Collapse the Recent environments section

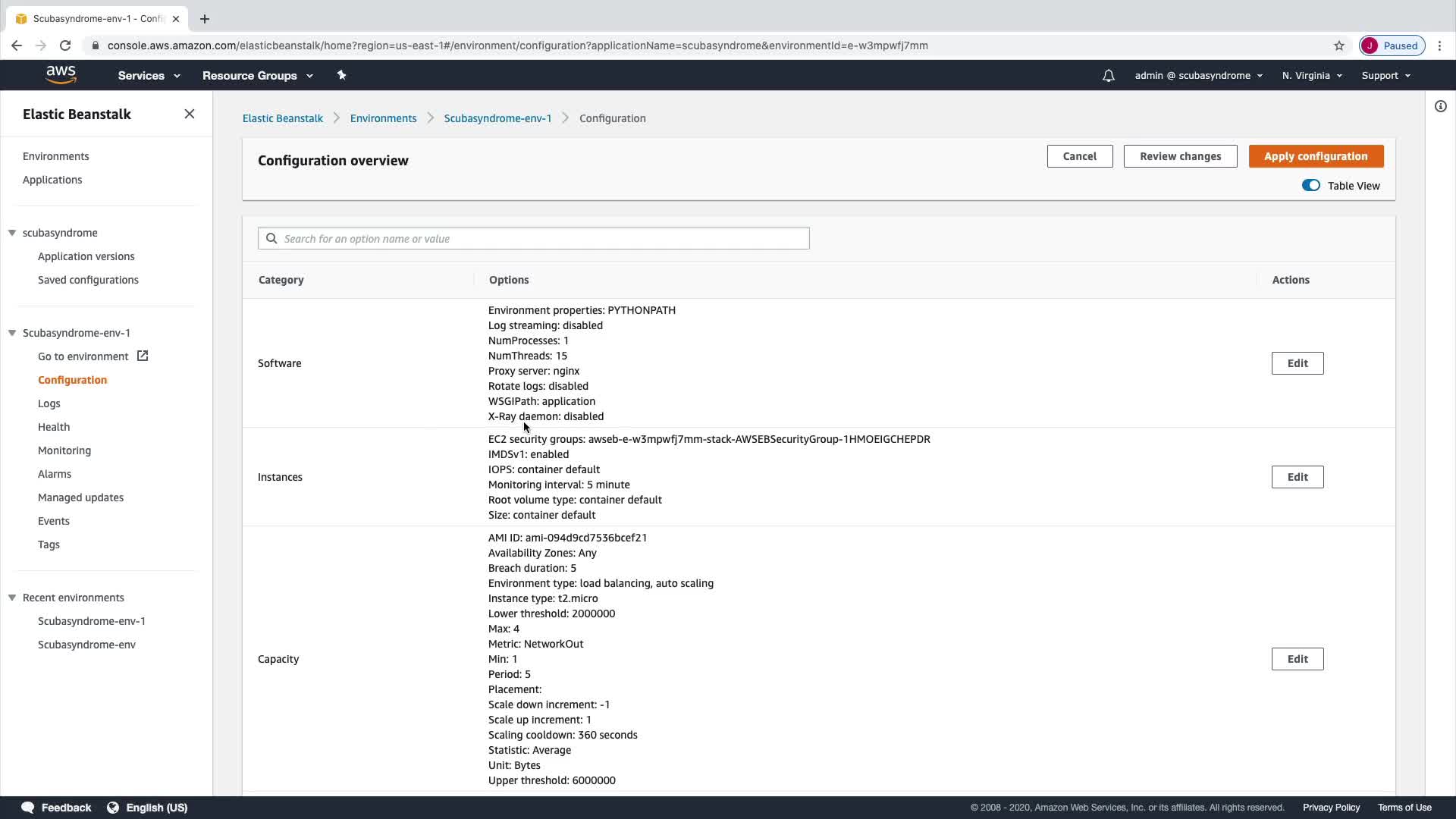[12, 598]
